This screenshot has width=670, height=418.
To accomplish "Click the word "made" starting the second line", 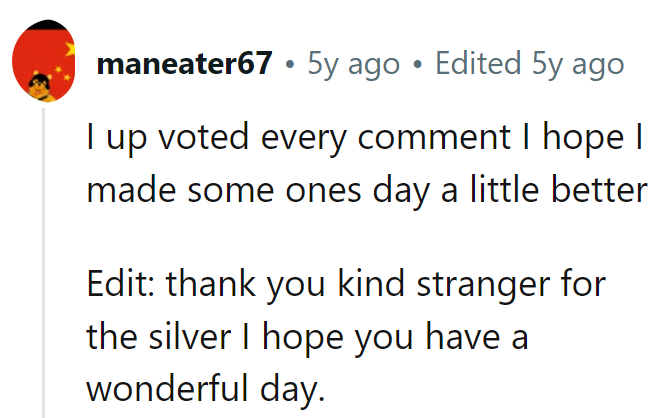I will [131, 190].
